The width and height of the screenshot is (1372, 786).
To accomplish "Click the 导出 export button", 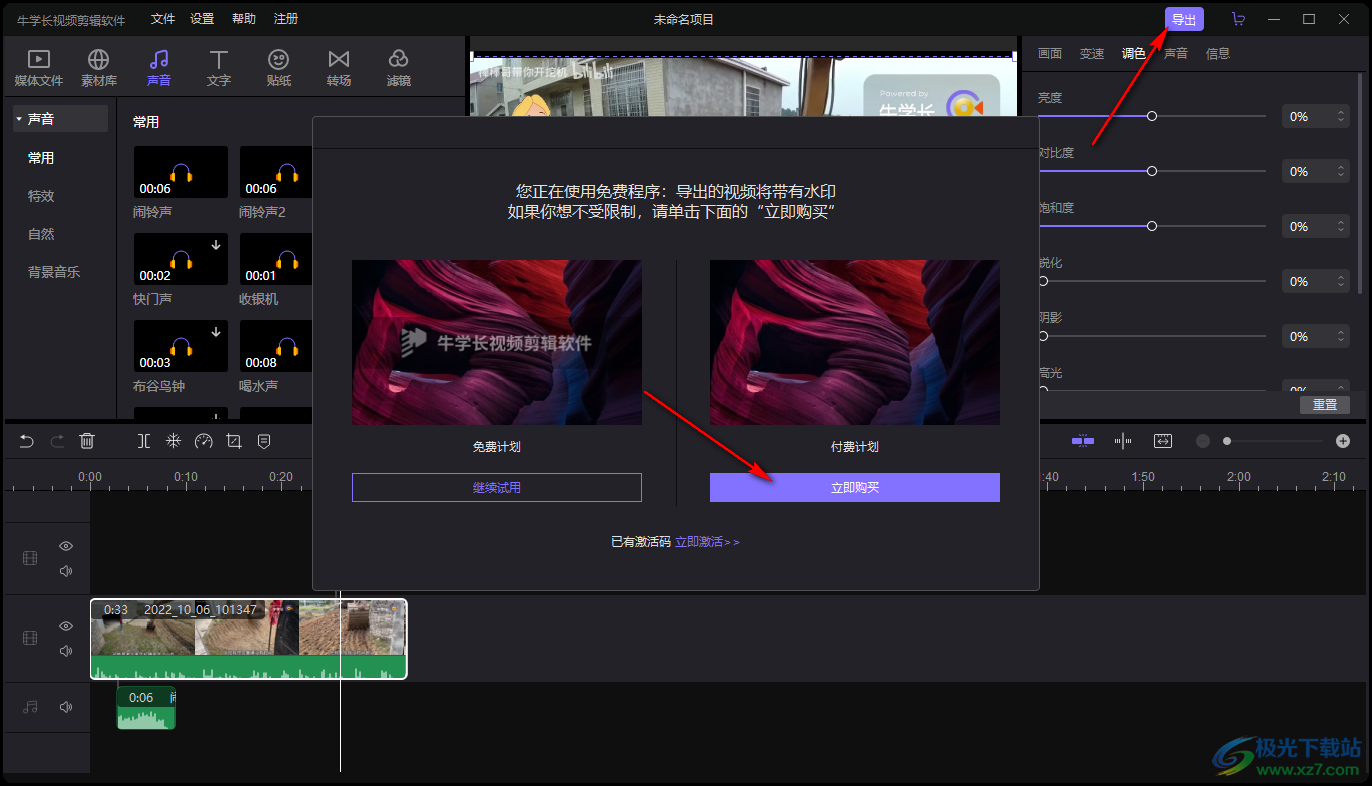I will point(1184,19).
